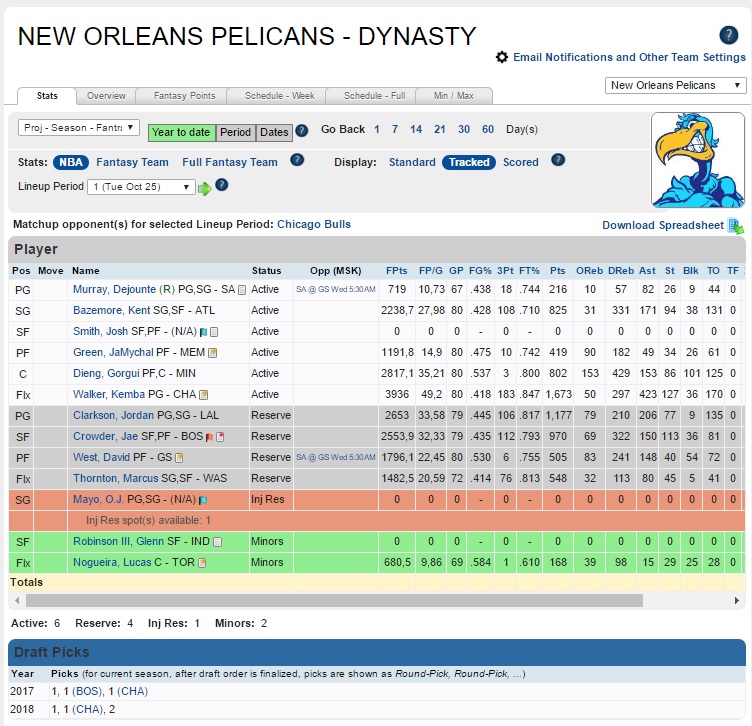Image resolution: width=752 pixels, height=726 pixels.
Task: Open Gorgui Dieng's player link
Action: click(106, 374)
